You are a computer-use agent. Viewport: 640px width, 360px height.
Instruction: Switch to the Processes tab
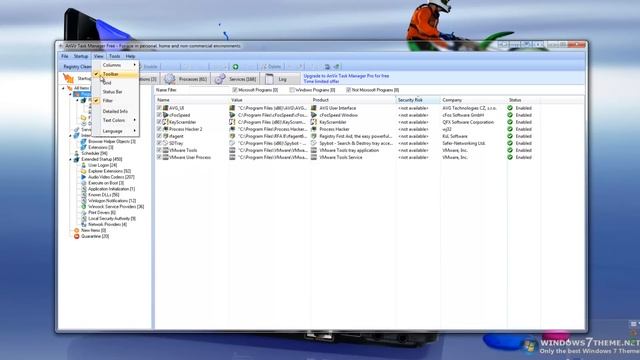[186, 79]
